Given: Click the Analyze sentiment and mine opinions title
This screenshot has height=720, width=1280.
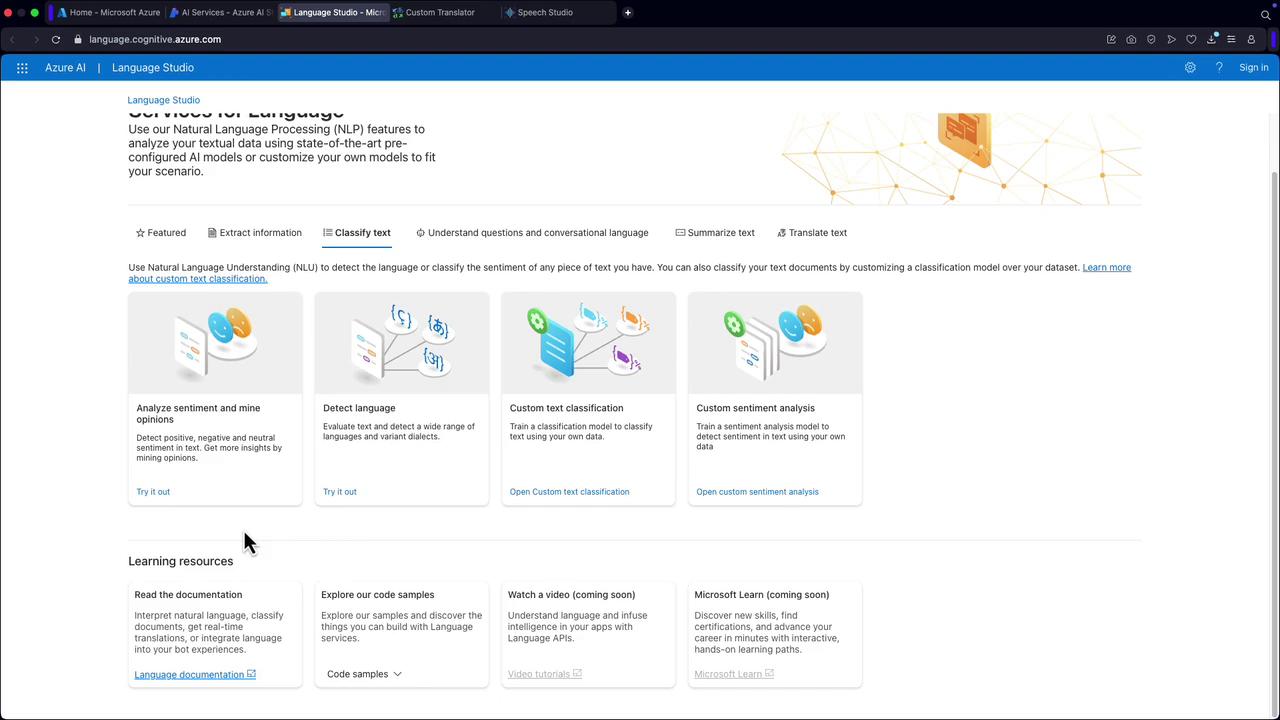Looking at the screenshot, I should (x=198, y=414).
